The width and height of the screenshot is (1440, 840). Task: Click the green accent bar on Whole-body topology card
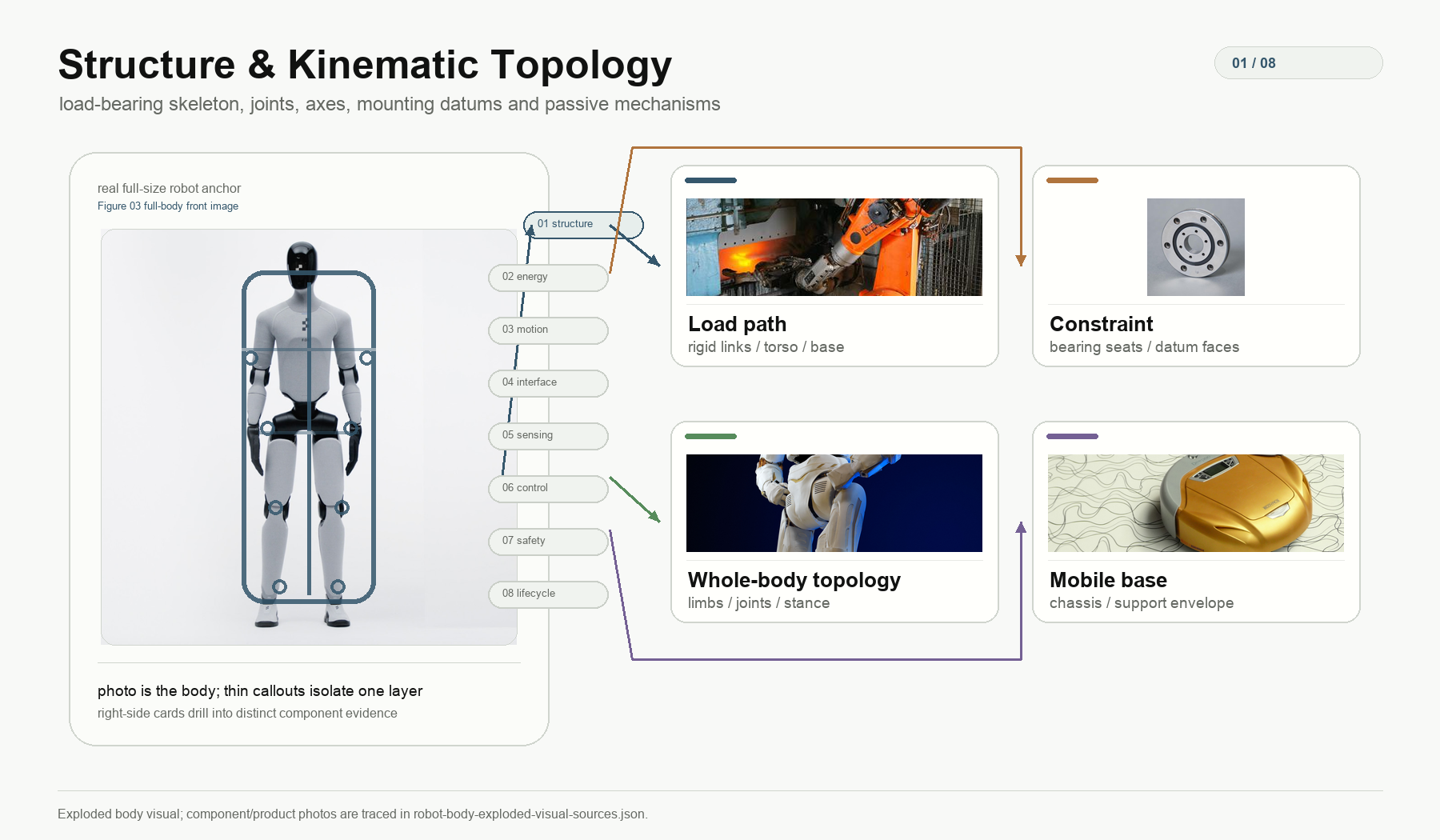(x=710, y=437)
